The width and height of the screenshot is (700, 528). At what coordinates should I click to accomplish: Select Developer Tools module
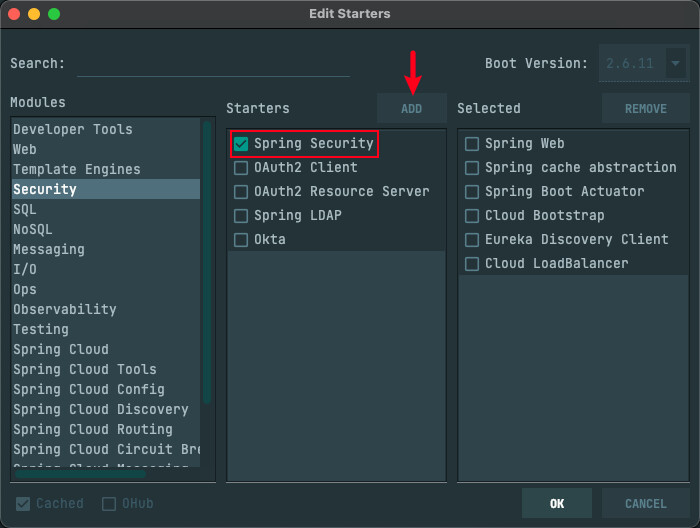click(x=106, y=129)
